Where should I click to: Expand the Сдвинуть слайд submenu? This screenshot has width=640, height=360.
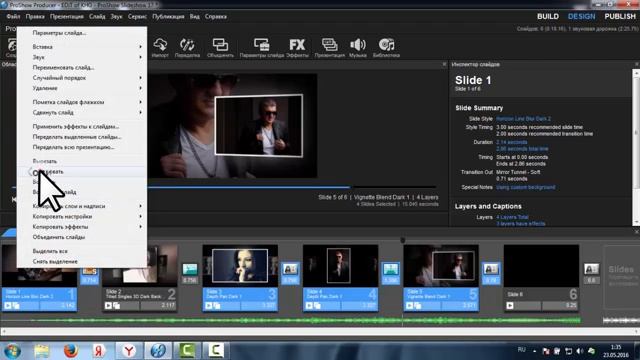tap(82, 112)
